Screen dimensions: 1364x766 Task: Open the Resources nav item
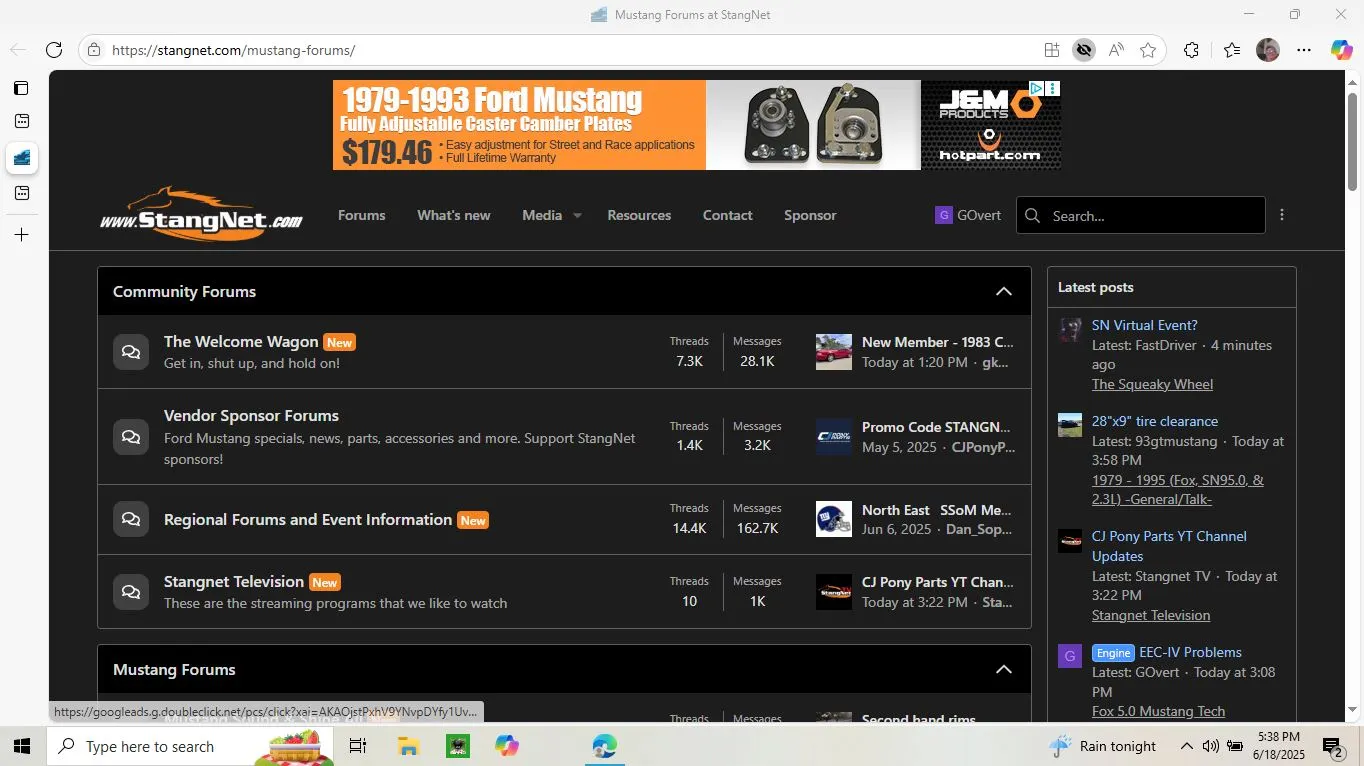point(639,215)
